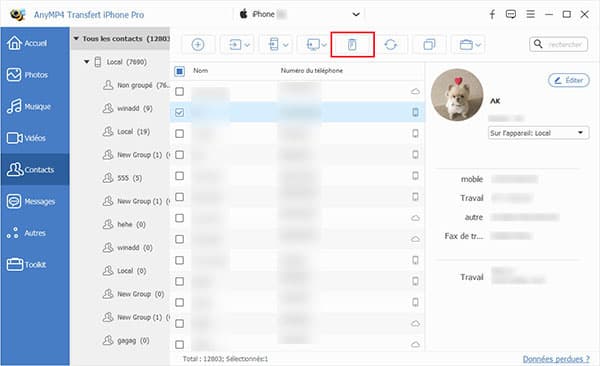Click the de-duplicate contacts icon
Screen dimensions: 600x366
point(429,45)
